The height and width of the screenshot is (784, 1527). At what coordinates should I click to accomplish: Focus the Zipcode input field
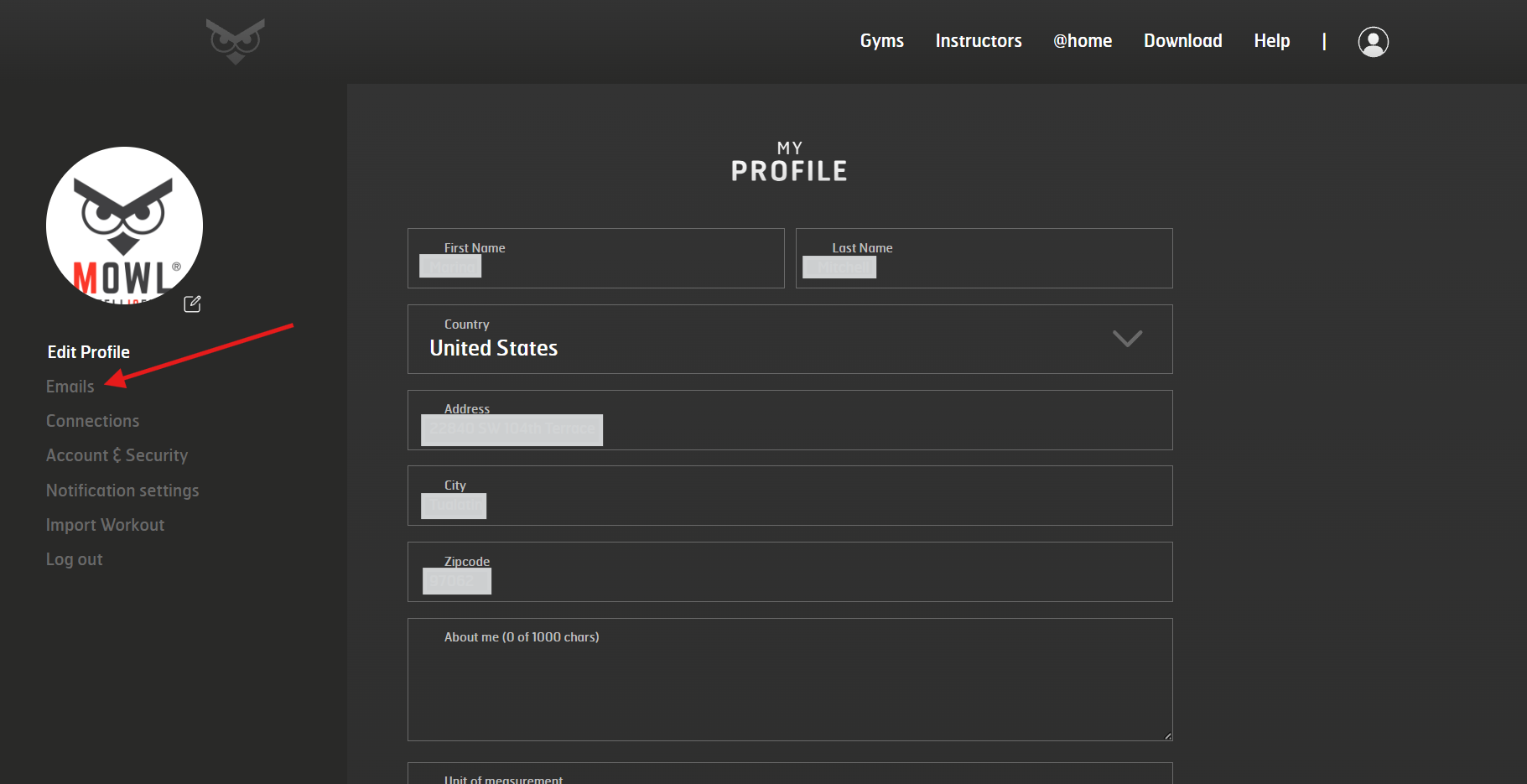coord(790,572)
